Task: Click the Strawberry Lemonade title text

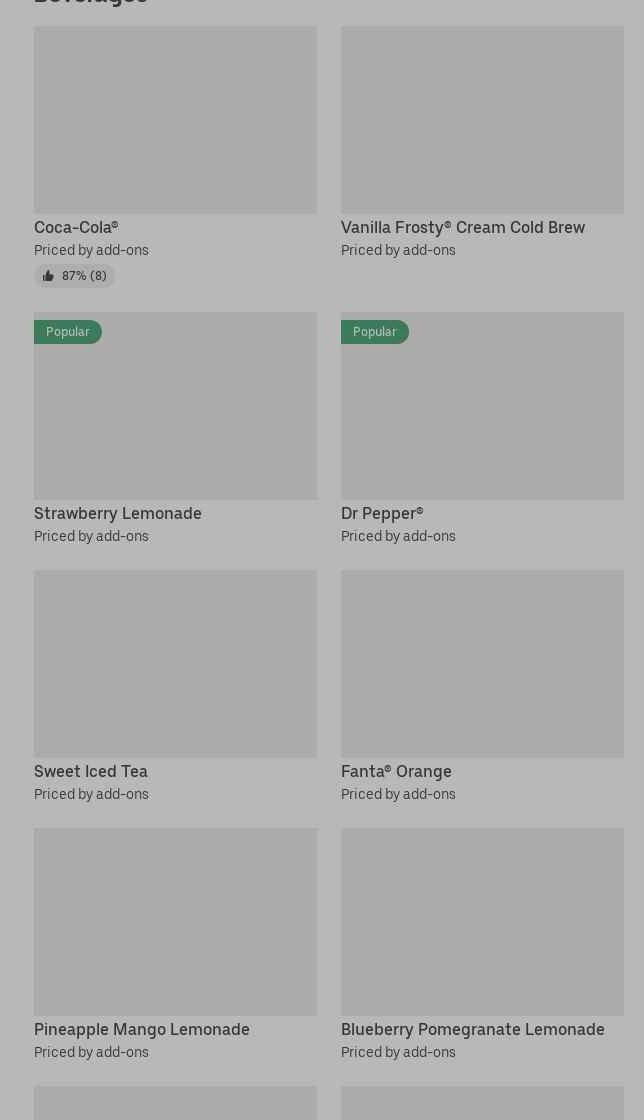Action: tap(118, 514)
